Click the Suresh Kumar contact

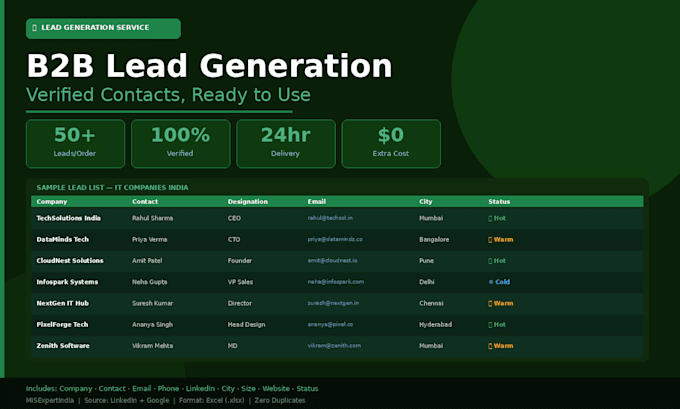[x=152, y=303]
